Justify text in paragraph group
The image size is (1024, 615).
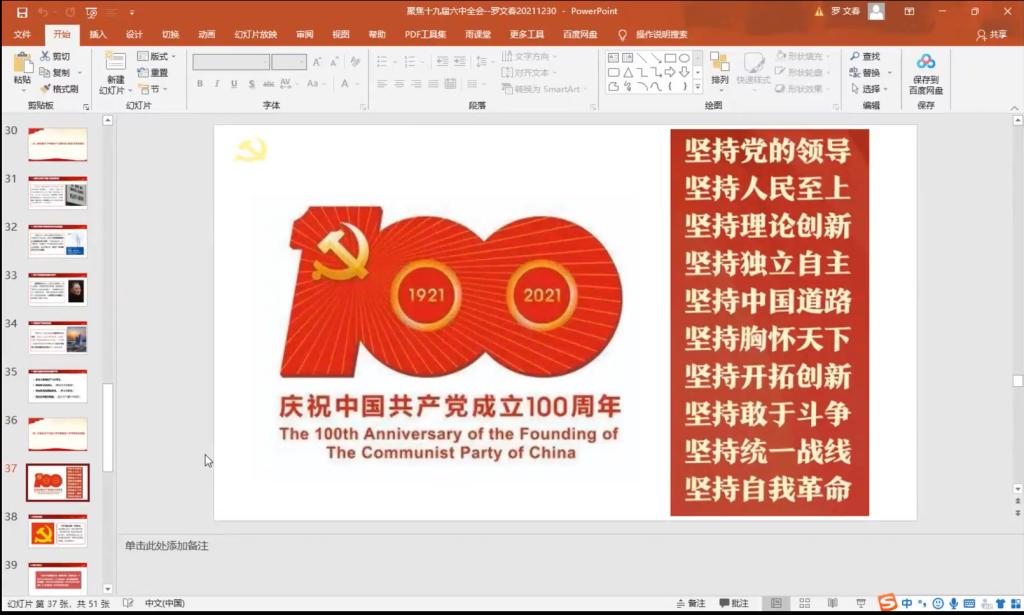[x=433, y=84]
